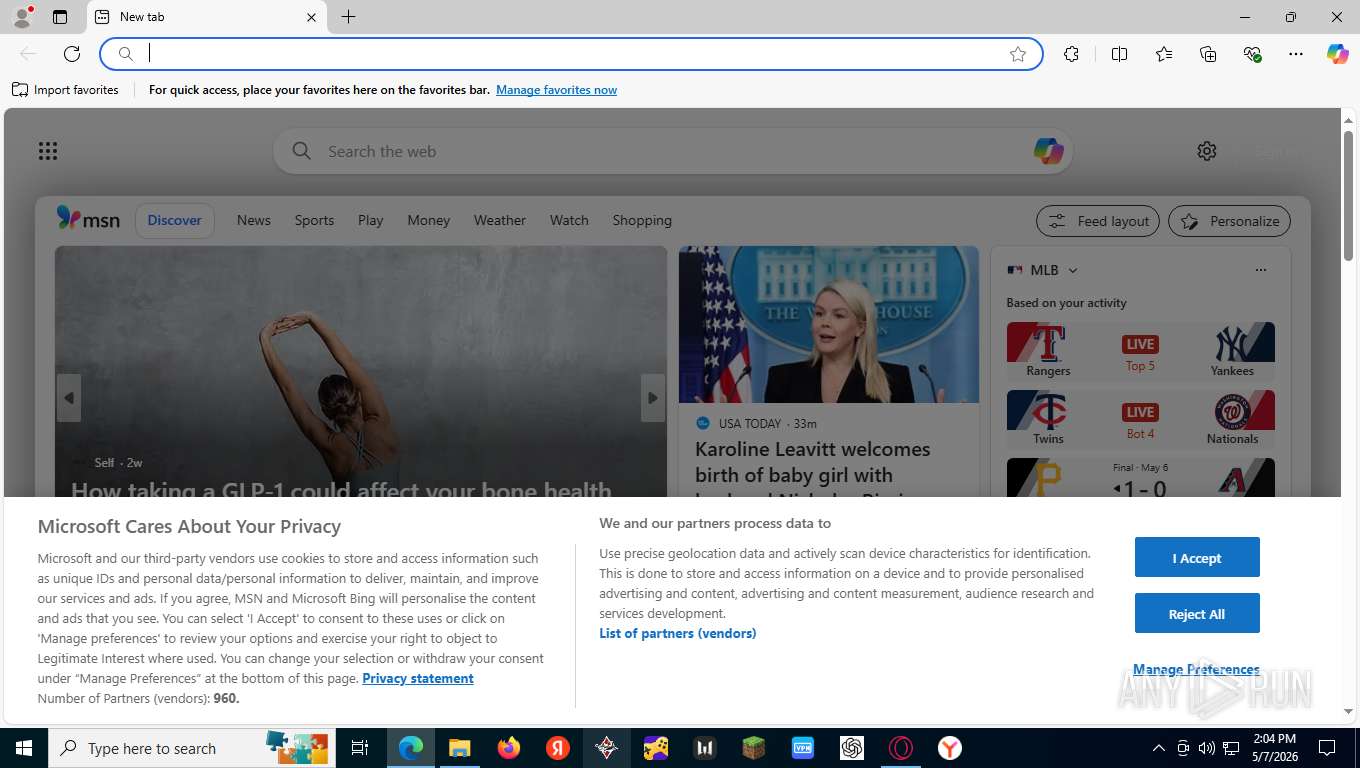
Task: Open the Privacy statement link
Action: 418,678
